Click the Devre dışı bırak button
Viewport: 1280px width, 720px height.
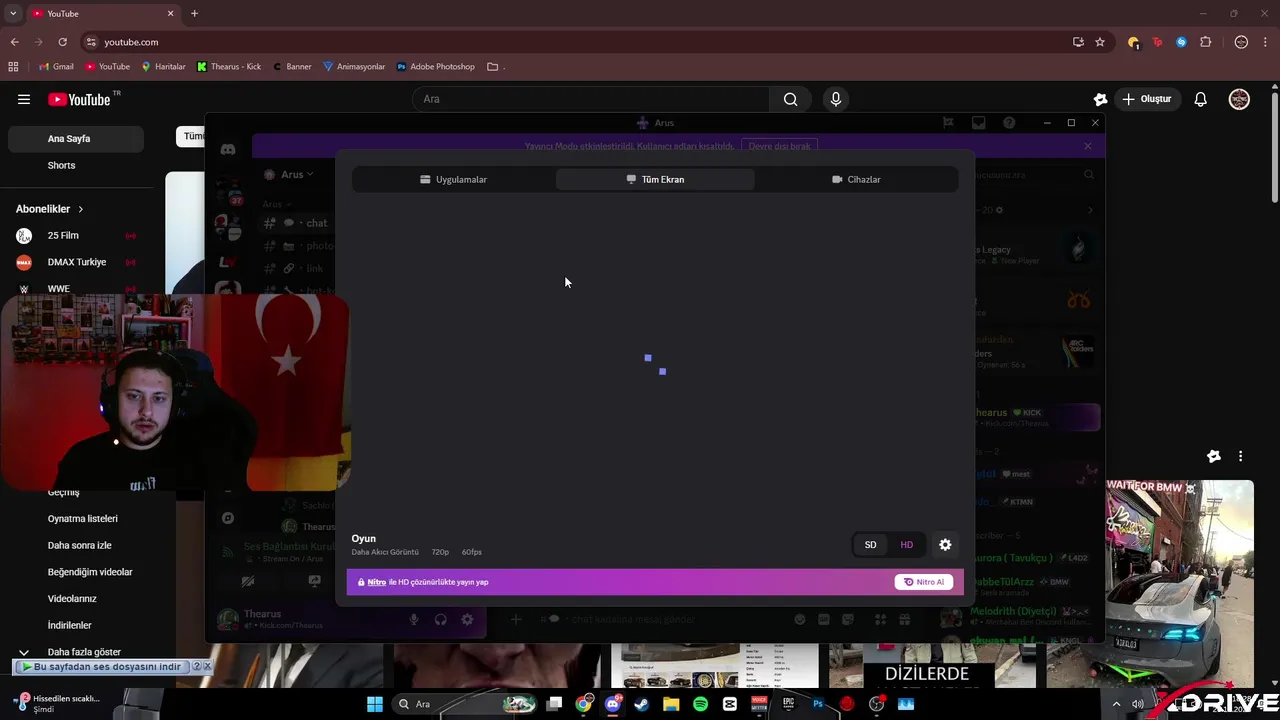point(780,146)
